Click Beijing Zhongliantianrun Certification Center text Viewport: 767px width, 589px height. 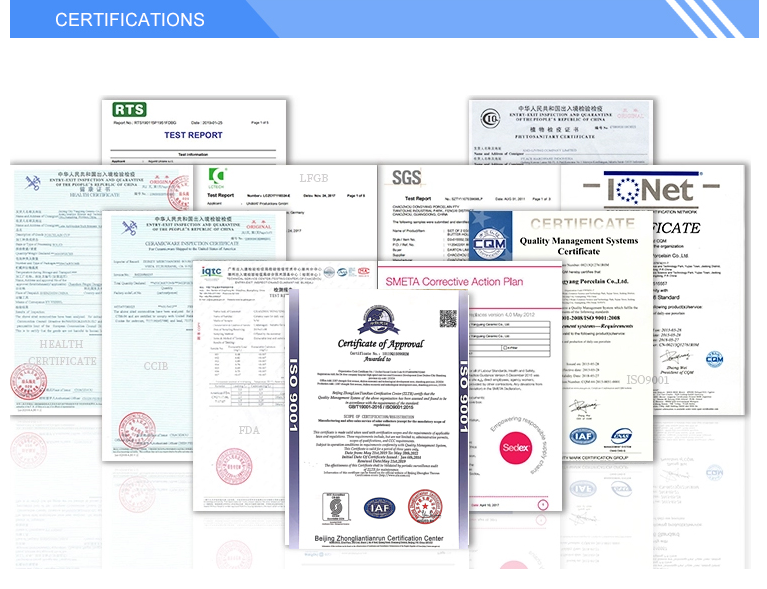379,538
